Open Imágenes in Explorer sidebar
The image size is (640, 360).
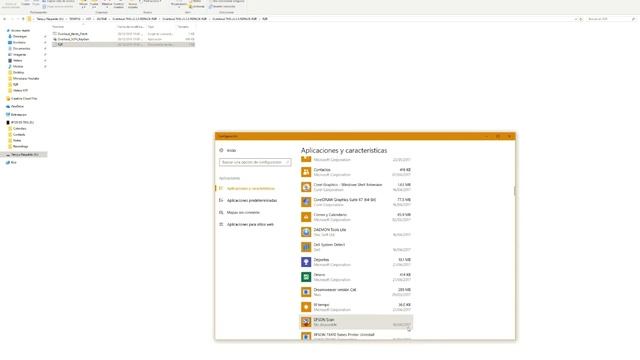[x=19, y=54]
